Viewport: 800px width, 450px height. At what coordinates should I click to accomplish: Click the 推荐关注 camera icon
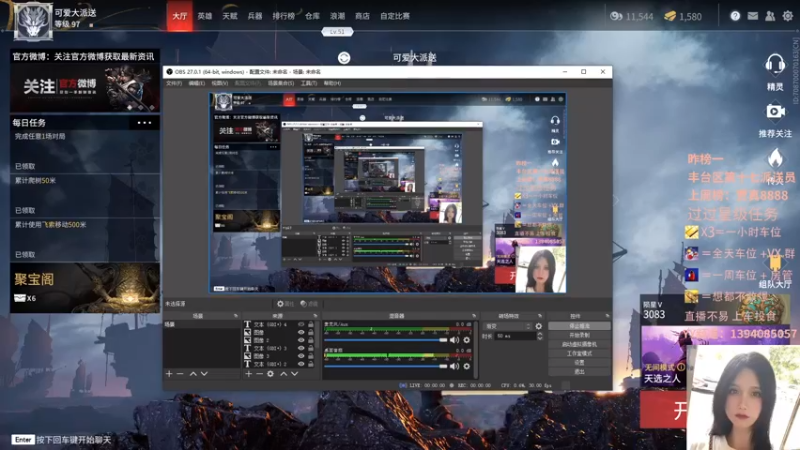point(775,111)
